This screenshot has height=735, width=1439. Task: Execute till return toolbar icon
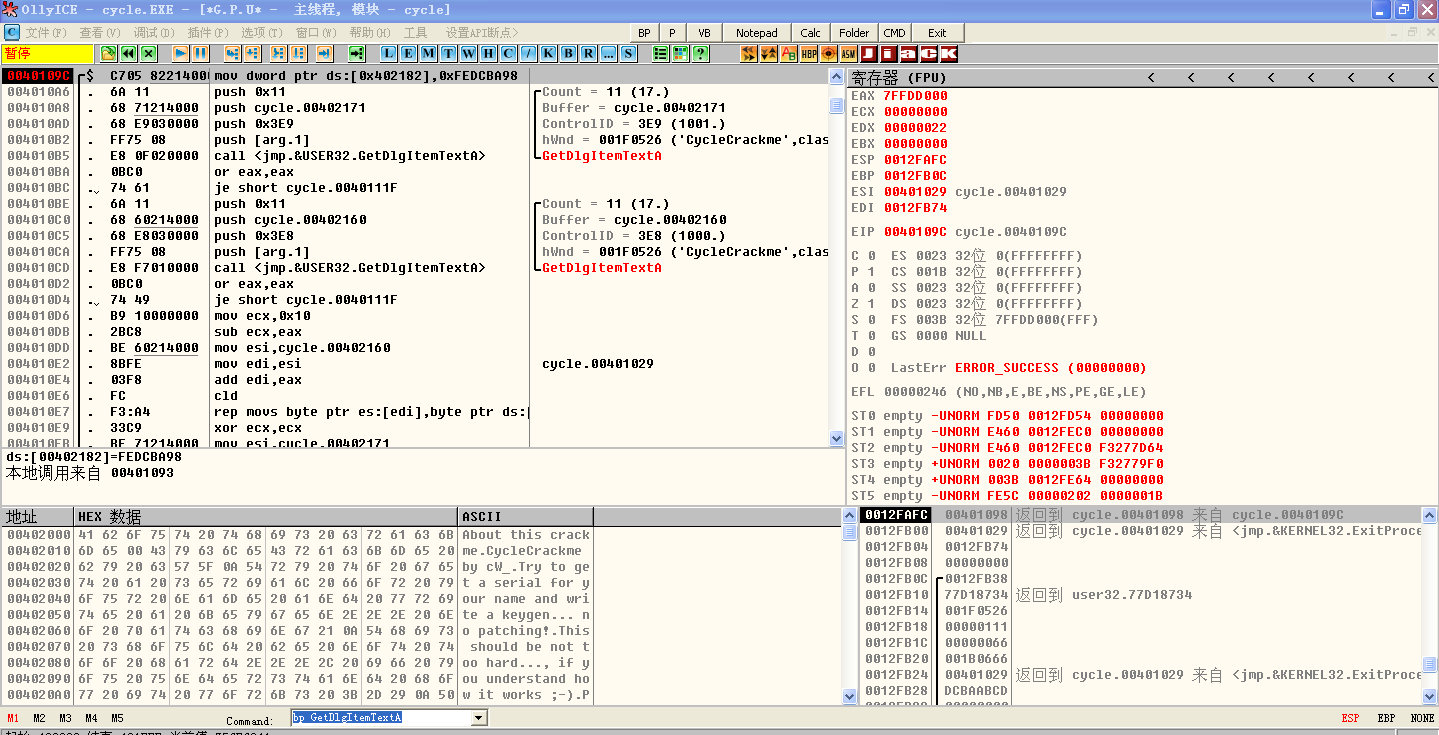(325, 53)
